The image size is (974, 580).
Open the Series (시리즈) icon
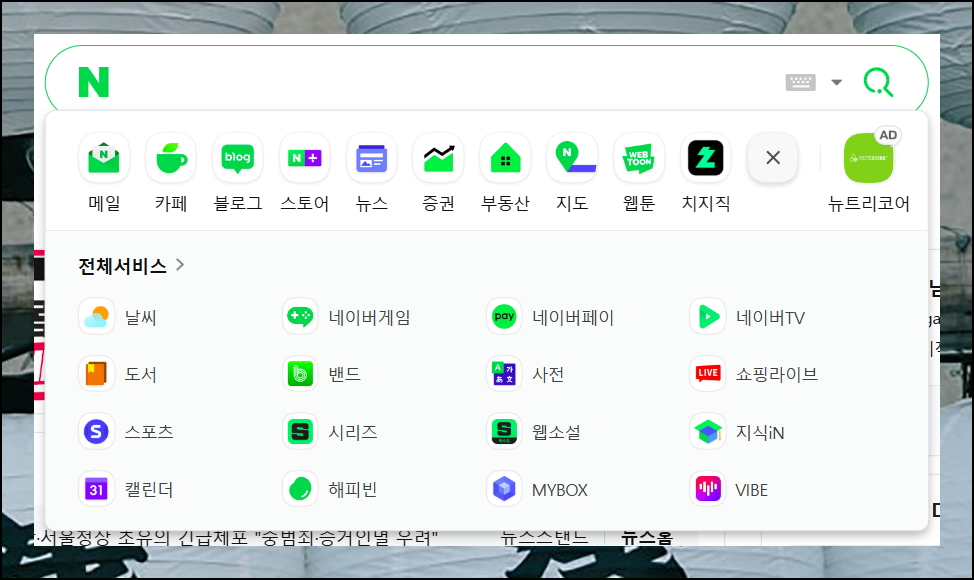tap(301, 432)
